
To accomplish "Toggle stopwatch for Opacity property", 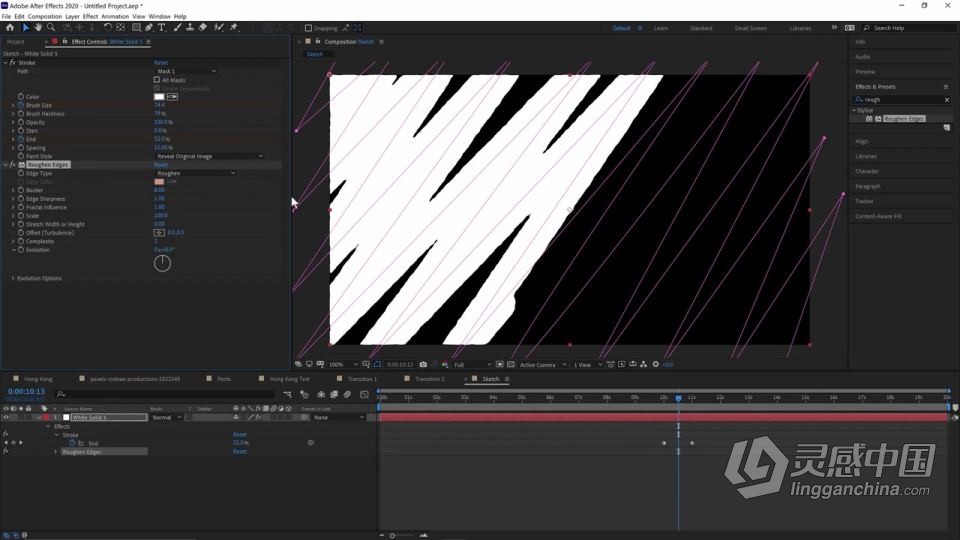I will (x=21, y=122).
